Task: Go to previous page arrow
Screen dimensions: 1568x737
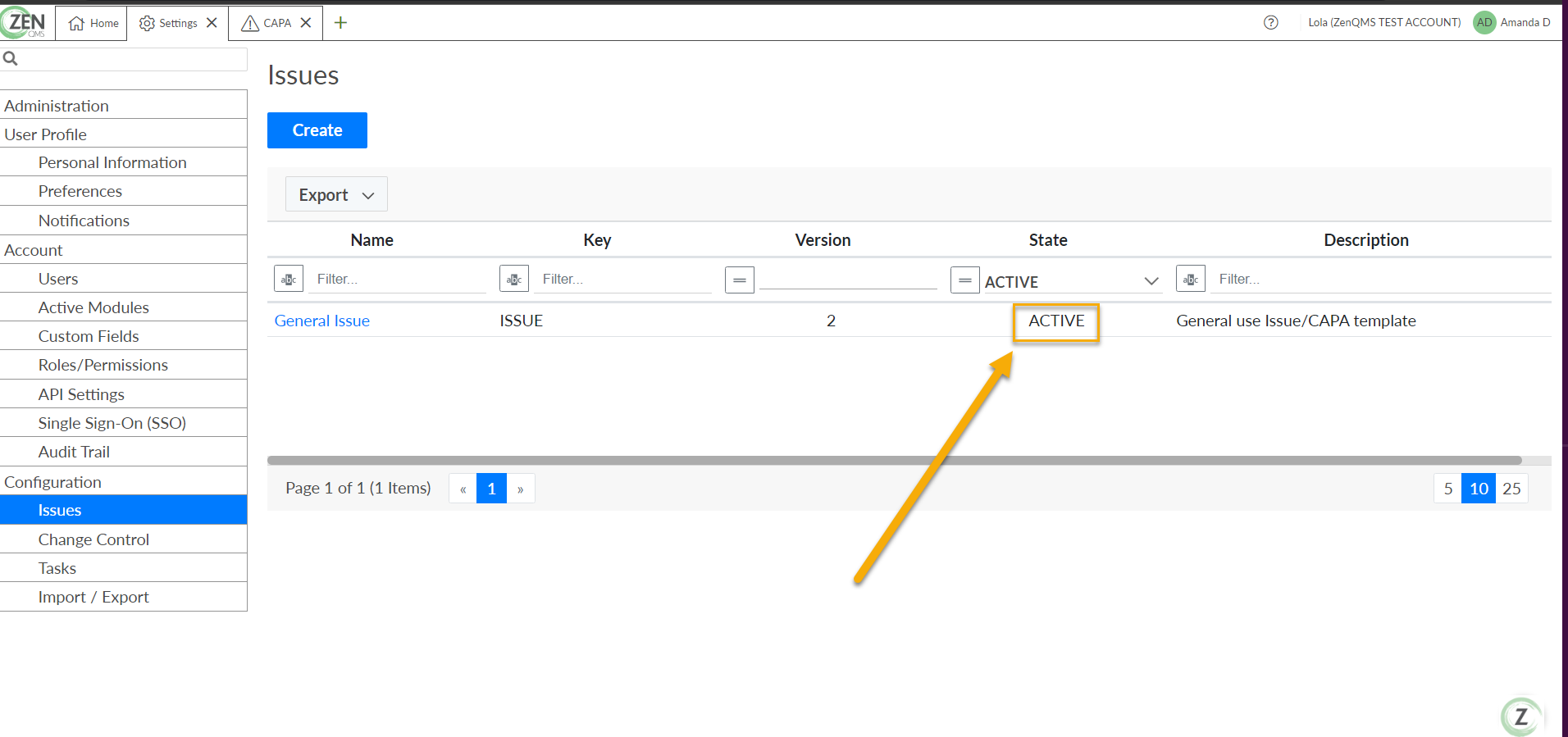Action: [x=463, y=489]
